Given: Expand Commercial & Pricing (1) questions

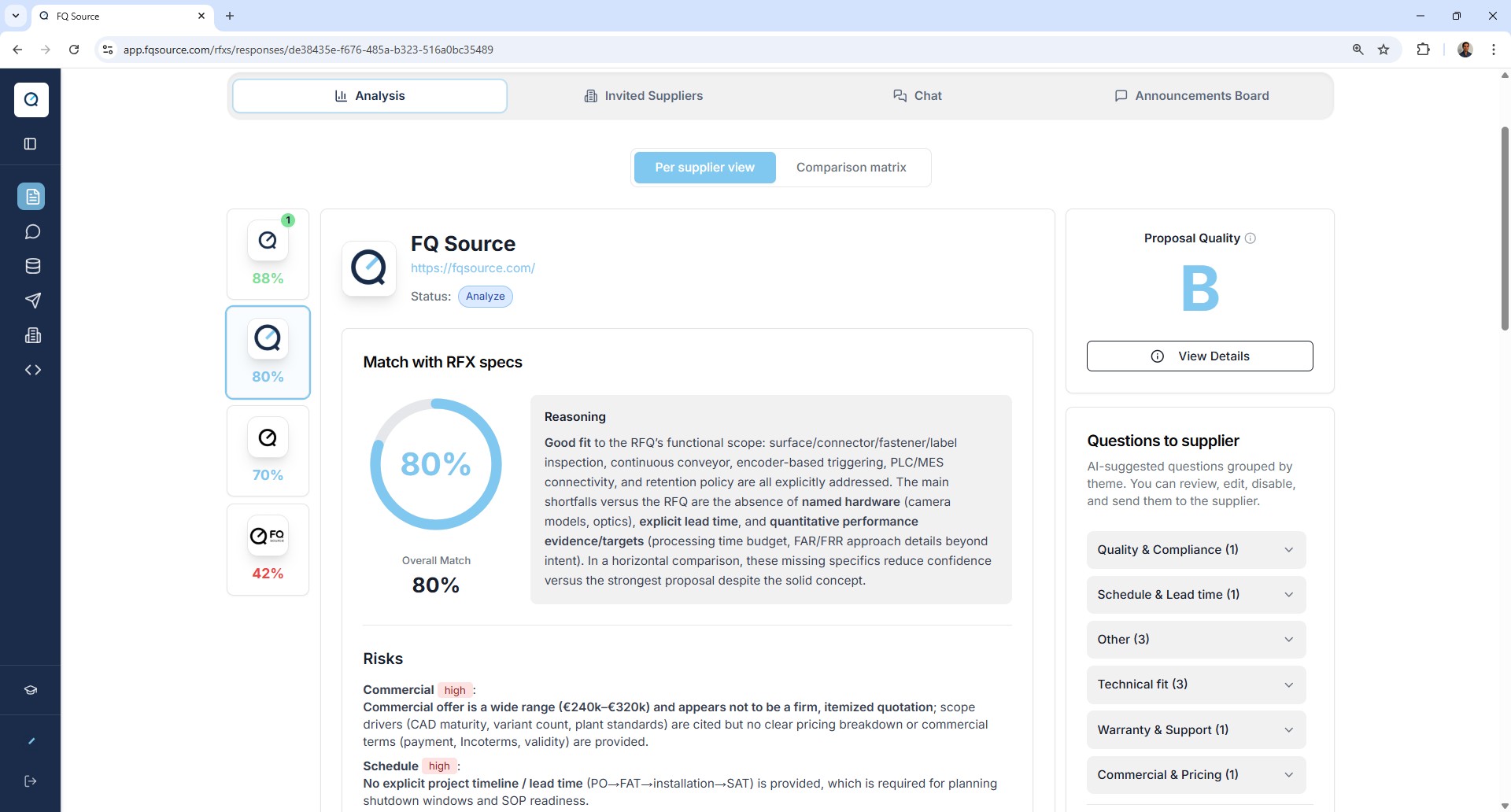Looking at the screenshot, I should (1196, 775).
